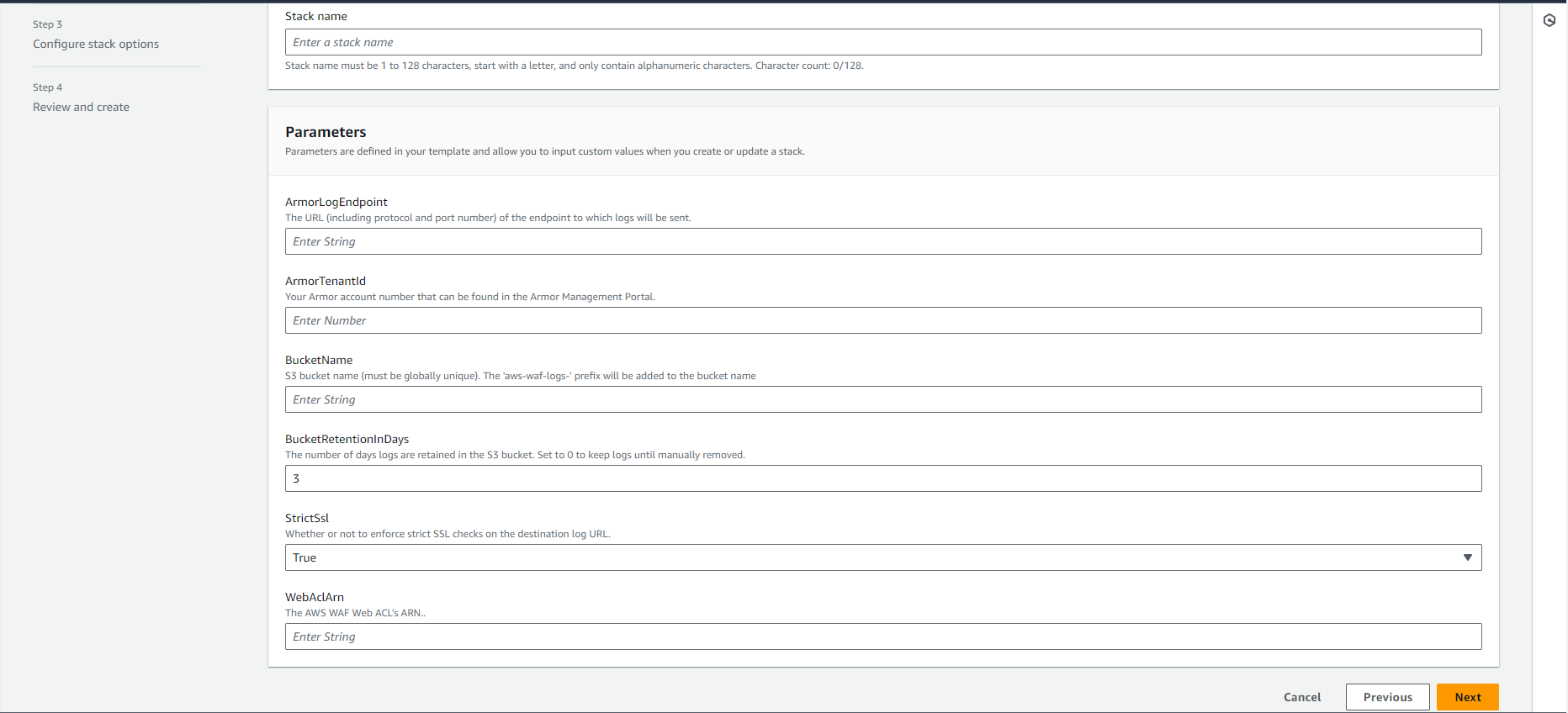Jump to Configure stack options step
Screen dimensions: 1568x713
[96, 44]
